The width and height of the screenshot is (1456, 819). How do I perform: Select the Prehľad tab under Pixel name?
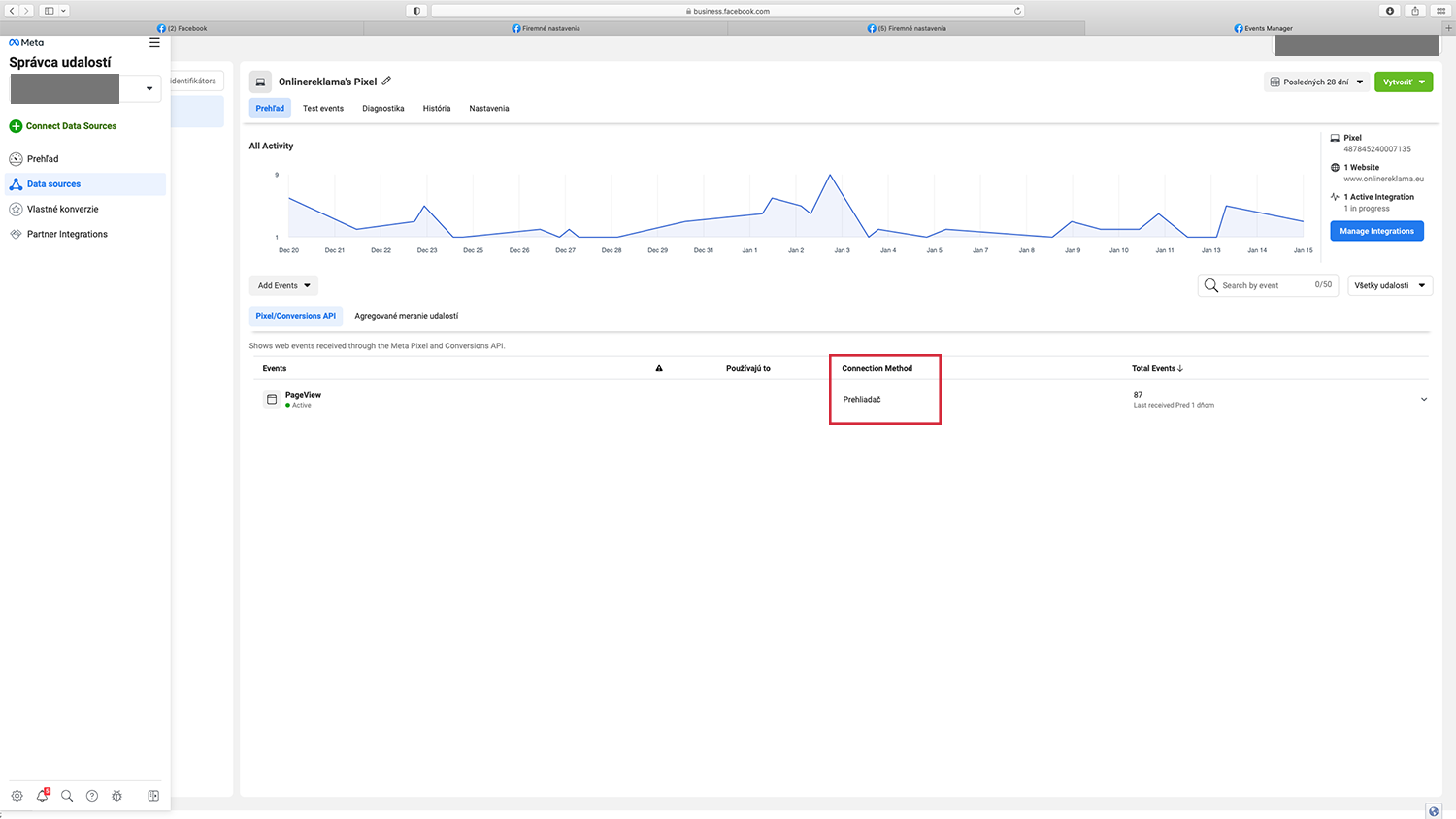click(x=270, y=108)
